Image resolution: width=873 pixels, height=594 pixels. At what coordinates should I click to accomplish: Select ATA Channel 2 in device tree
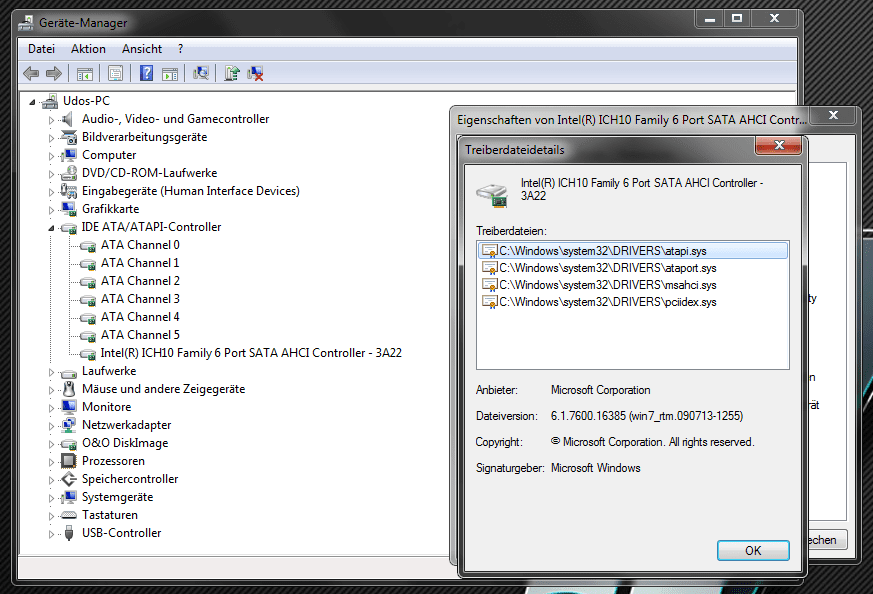tap(140, 281)
